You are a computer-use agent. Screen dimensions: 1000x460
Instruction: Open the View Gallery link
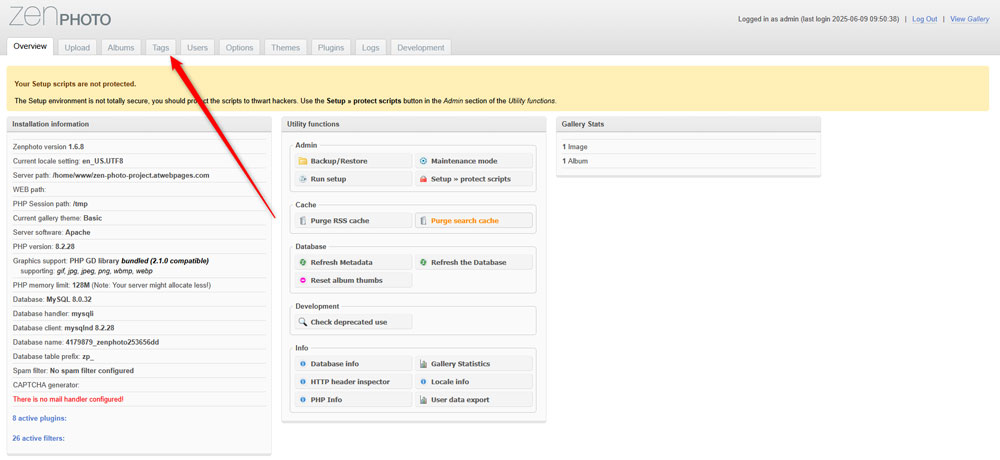coord(969,19)
